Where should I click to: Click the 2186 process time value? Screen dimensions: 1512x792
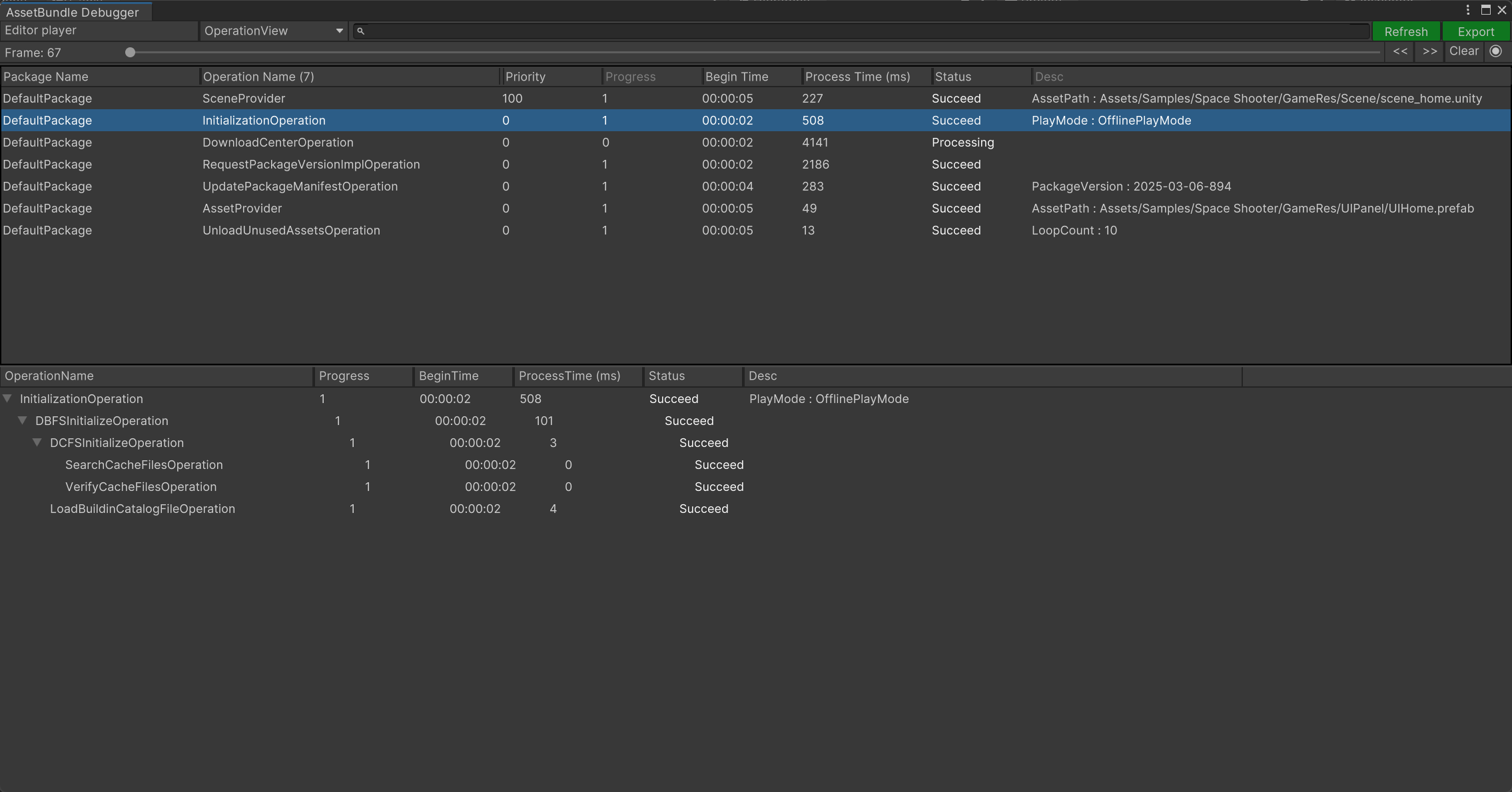coord(816,165)
